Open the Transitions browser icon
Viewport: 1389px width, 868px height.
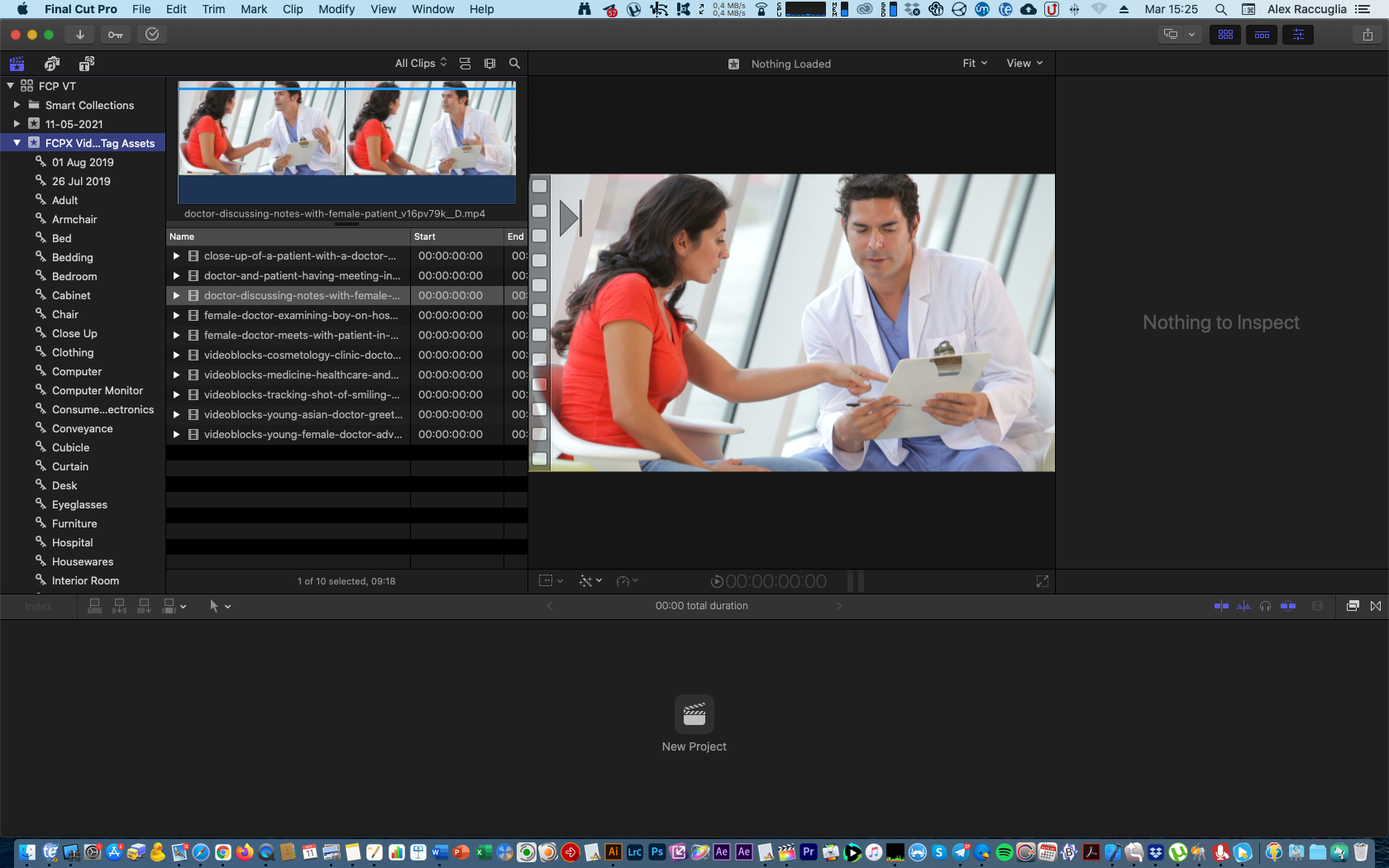[1376, 606]
